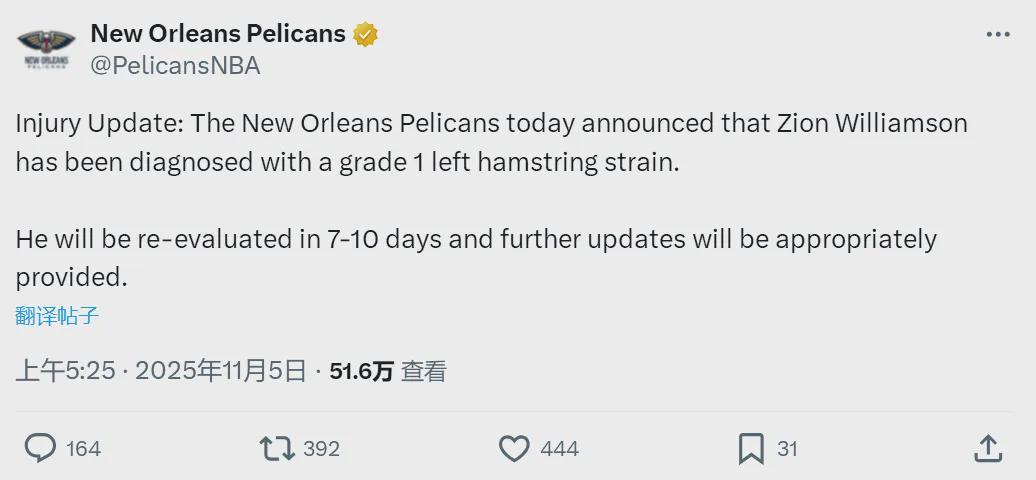Open the three-dot more options menu
Image resolution: width=1036 pixels, height=480 pixels.
(x=998, y=34)
